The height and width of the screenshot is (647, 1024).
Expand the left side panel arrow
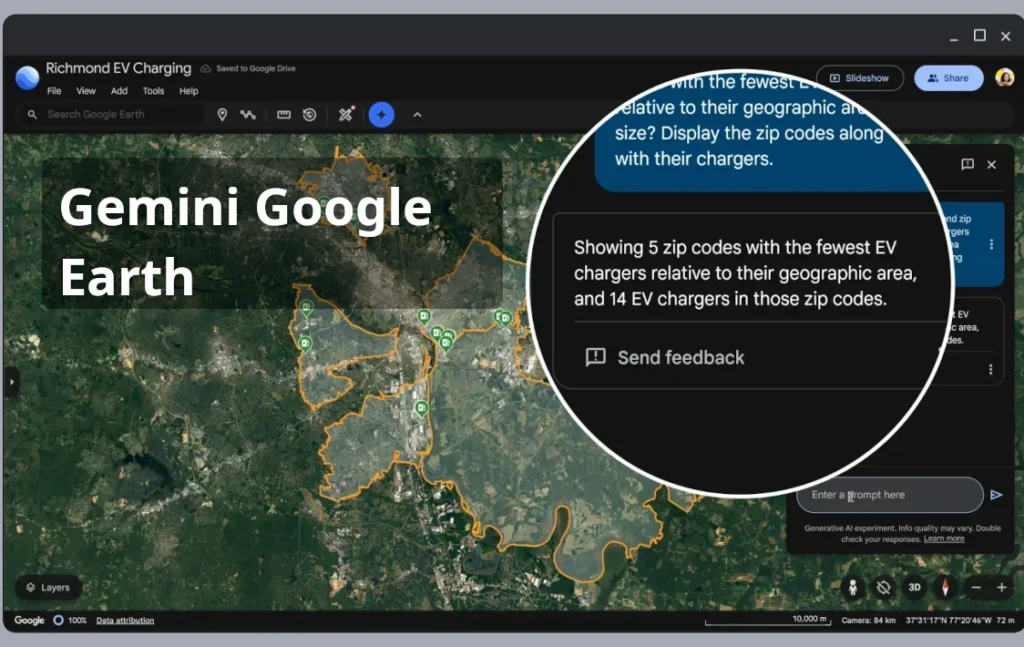[x=11, y=381]
